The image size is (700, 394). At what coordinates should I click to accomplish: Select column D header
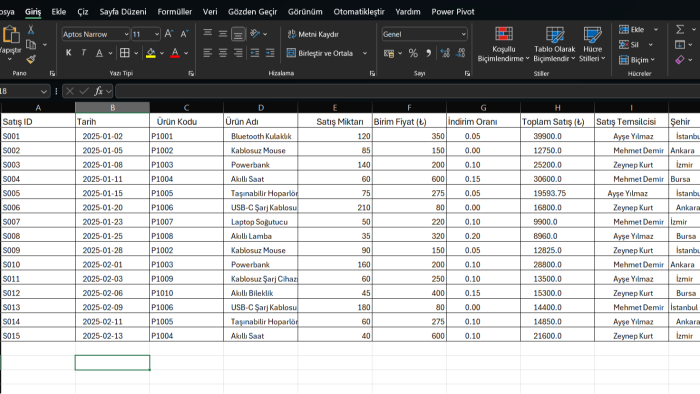click(261, 108)
